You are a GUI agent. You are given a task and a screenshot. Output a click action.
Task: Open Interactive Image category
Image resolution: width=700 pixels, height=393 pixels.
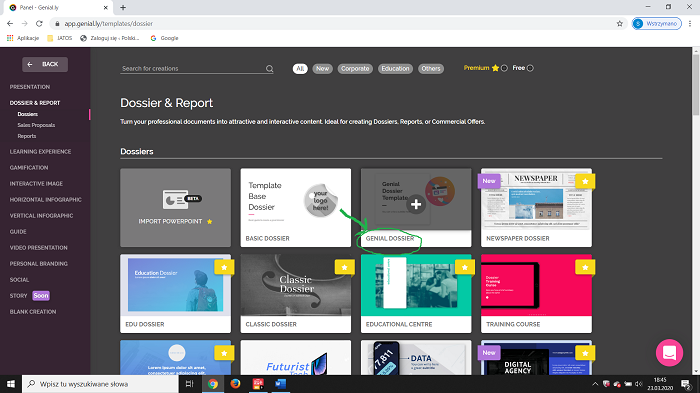(36, 184)
